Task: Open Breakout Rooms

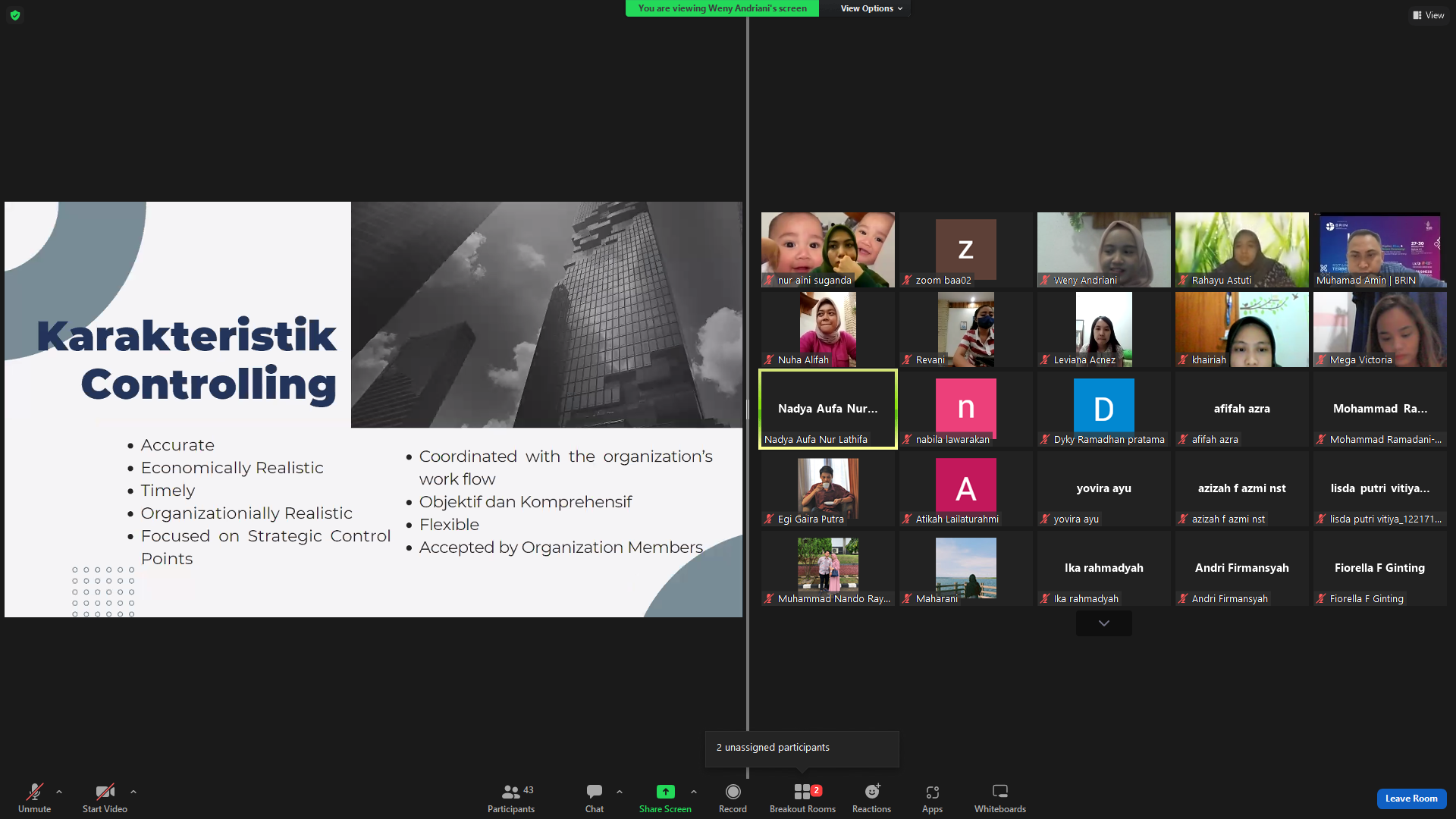Action: (802, 799)
